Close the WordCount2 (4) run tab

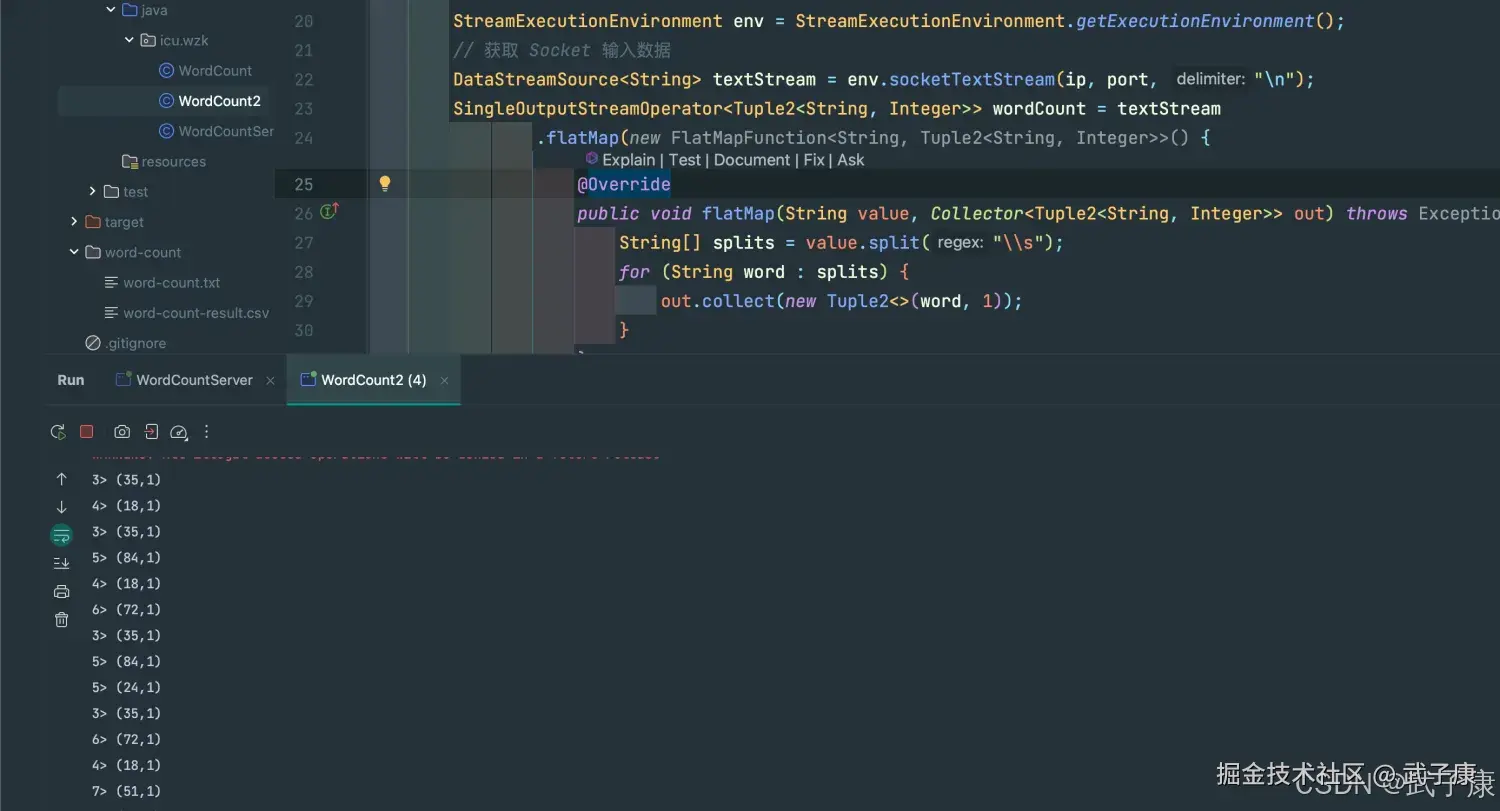[444, 381]
